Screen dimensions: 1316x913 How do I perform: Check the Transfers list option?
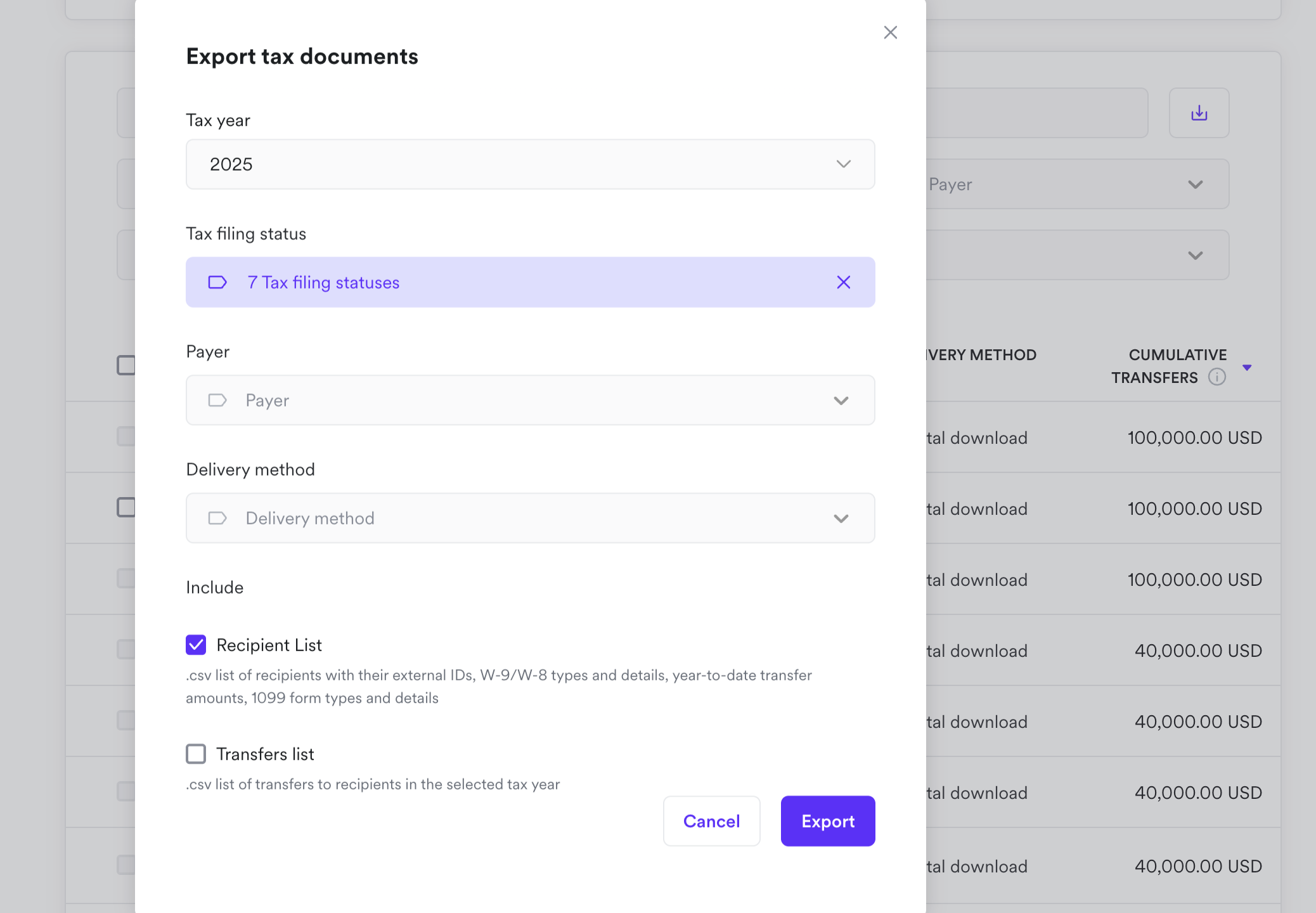tap(196, 754)
